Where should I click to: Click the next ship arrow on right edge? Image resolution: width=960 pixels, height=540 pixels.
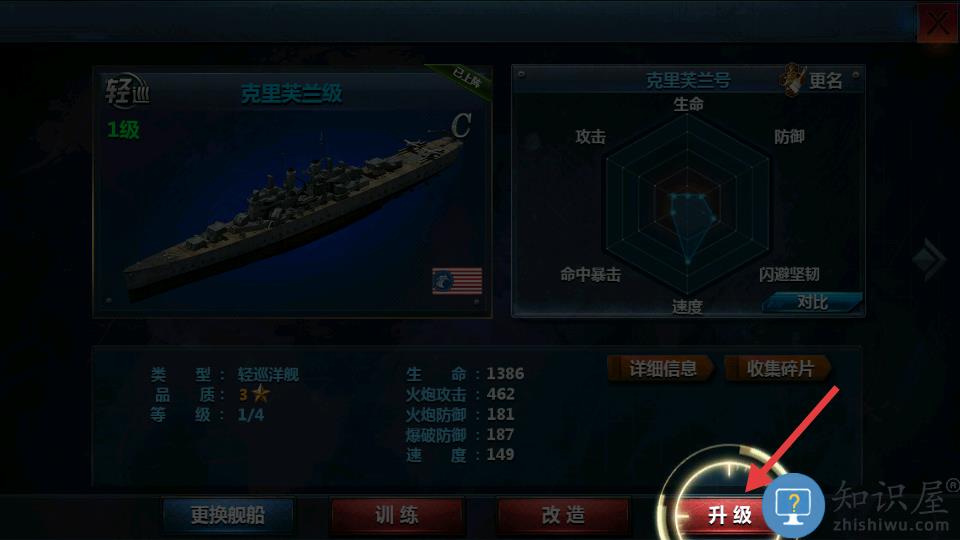click(x=930, y=260)
